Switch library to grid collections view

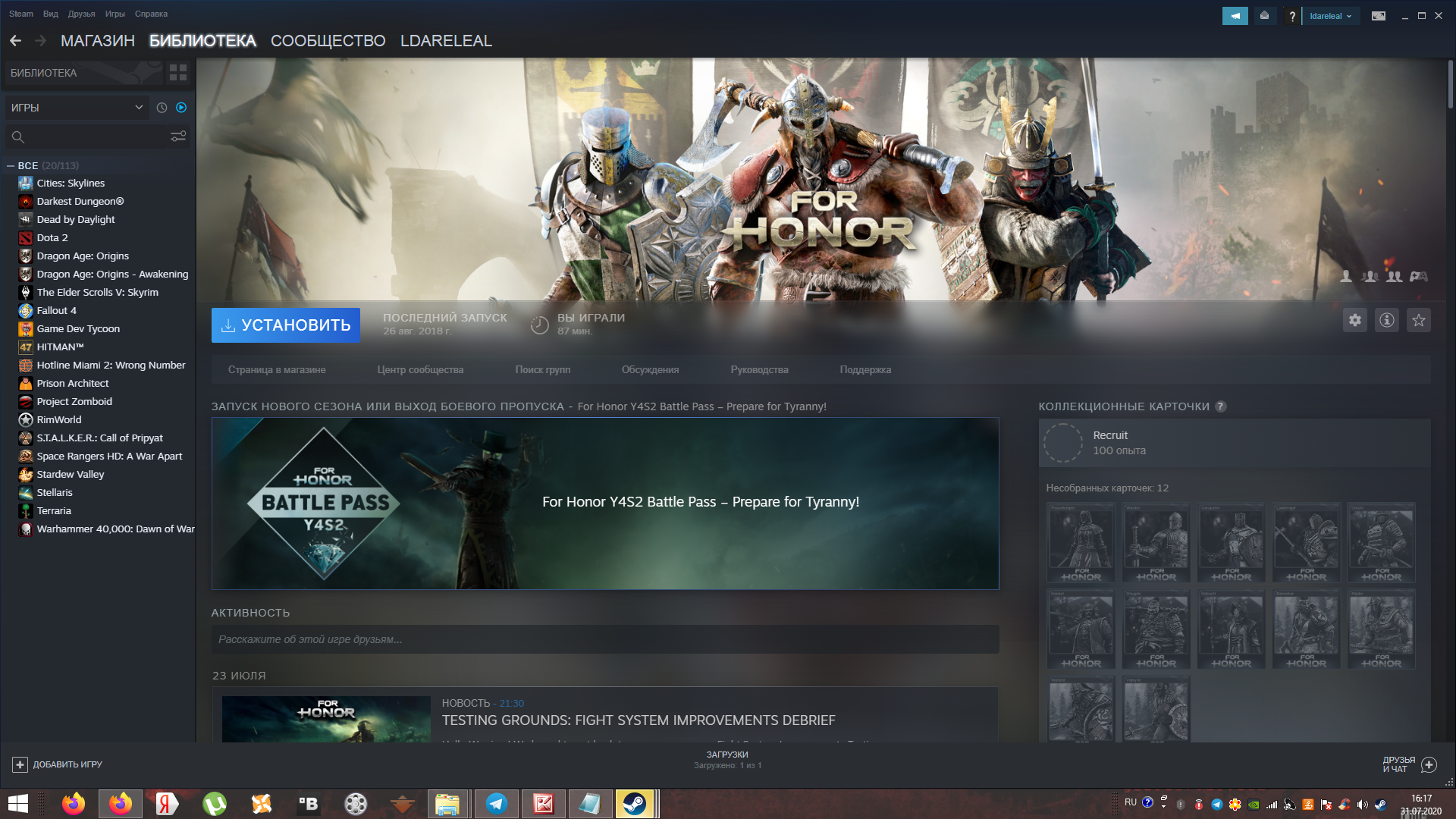click(178, 73)
